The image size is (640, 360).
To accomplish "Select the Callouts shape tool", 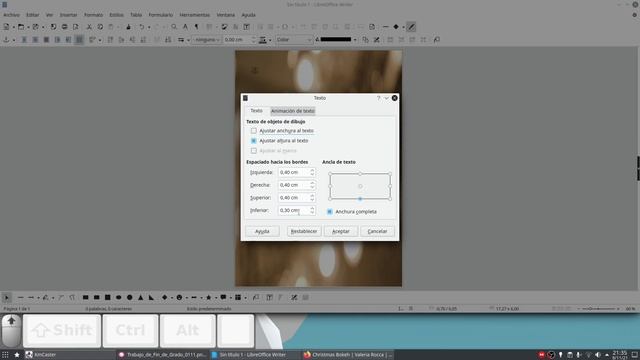I will tap(223, 298).
